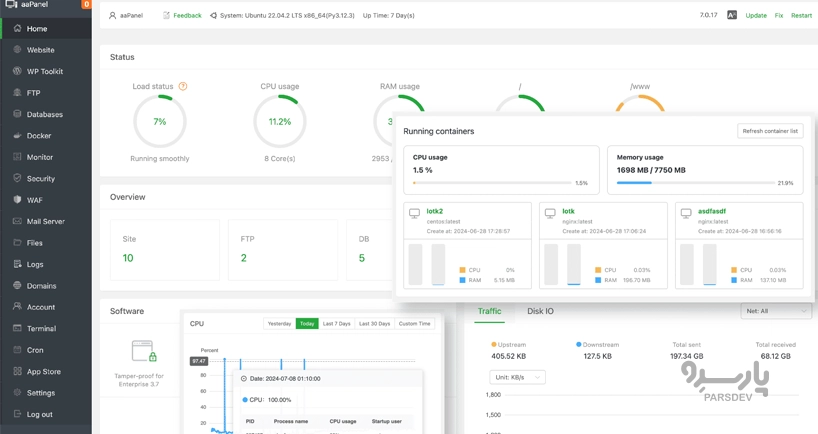Click the language switch icon near version

point(732,16)
